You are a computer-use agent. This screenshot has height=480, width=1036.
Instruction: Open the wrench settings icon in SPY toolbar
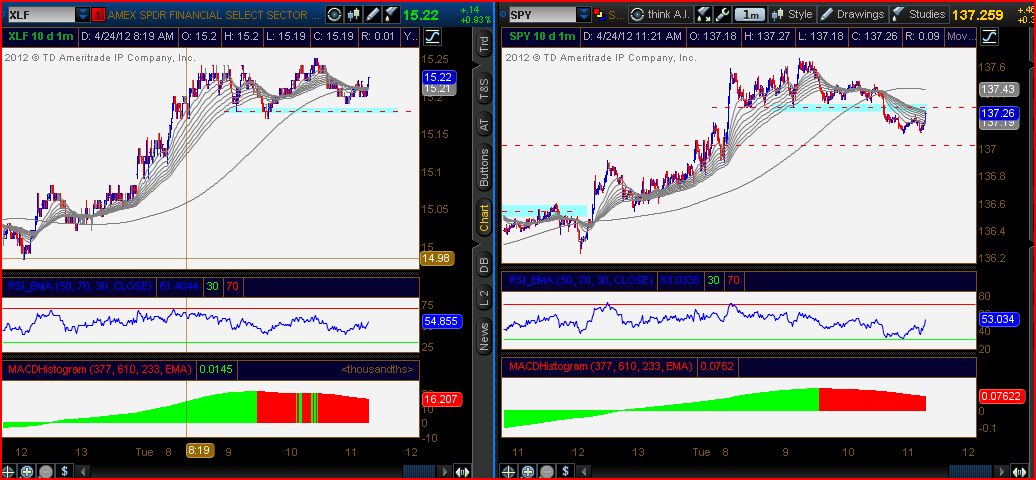pos(722,14)
